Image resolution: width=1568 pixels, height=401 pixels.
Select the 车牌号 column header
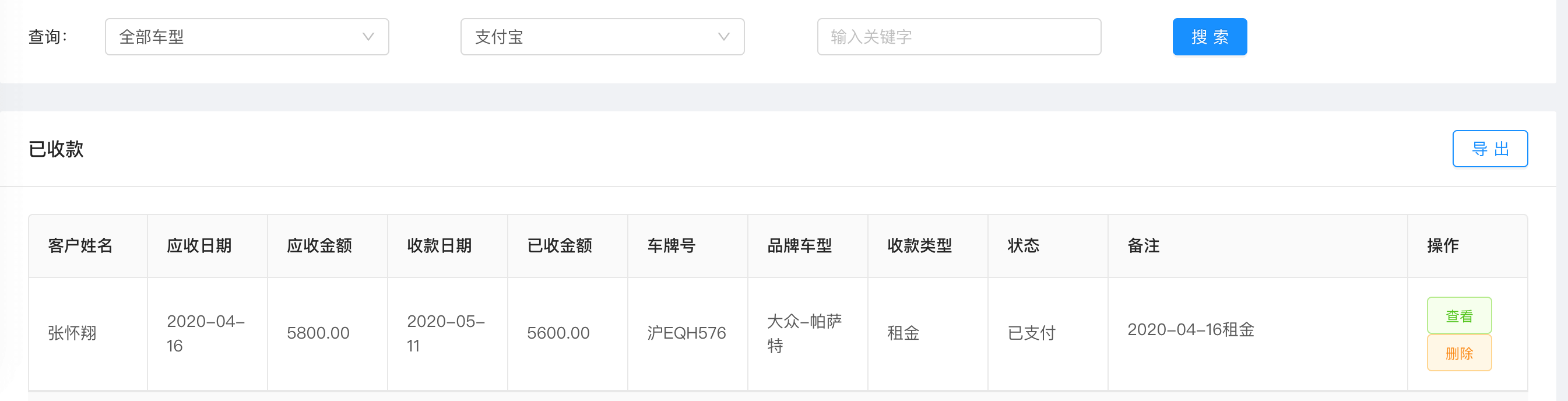(671, 246)
